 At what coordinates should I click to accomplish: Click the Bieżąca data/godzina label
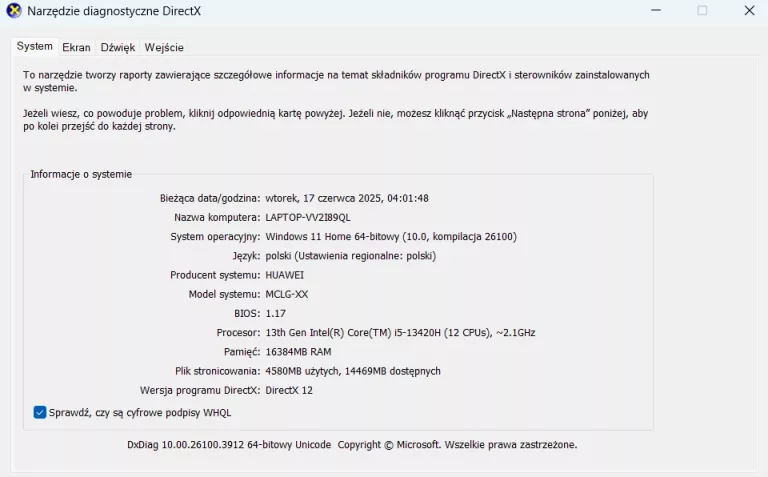pyautogui.click(x=210, y=198)
